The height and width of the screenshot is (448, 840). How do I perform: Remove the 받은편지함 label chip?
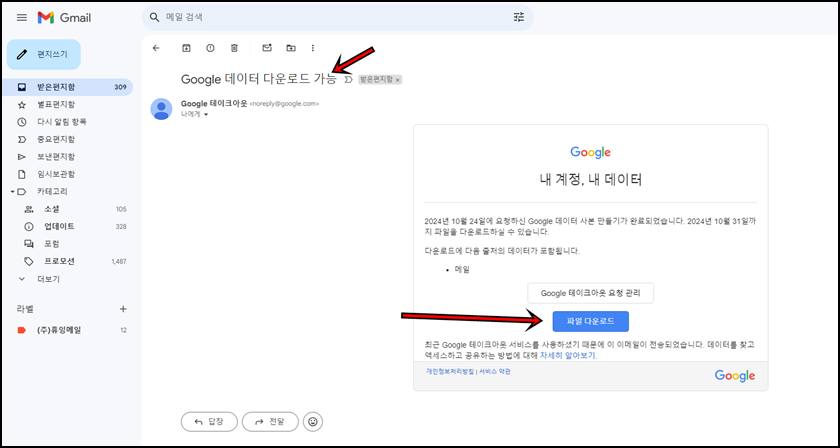tap(398, 80)
